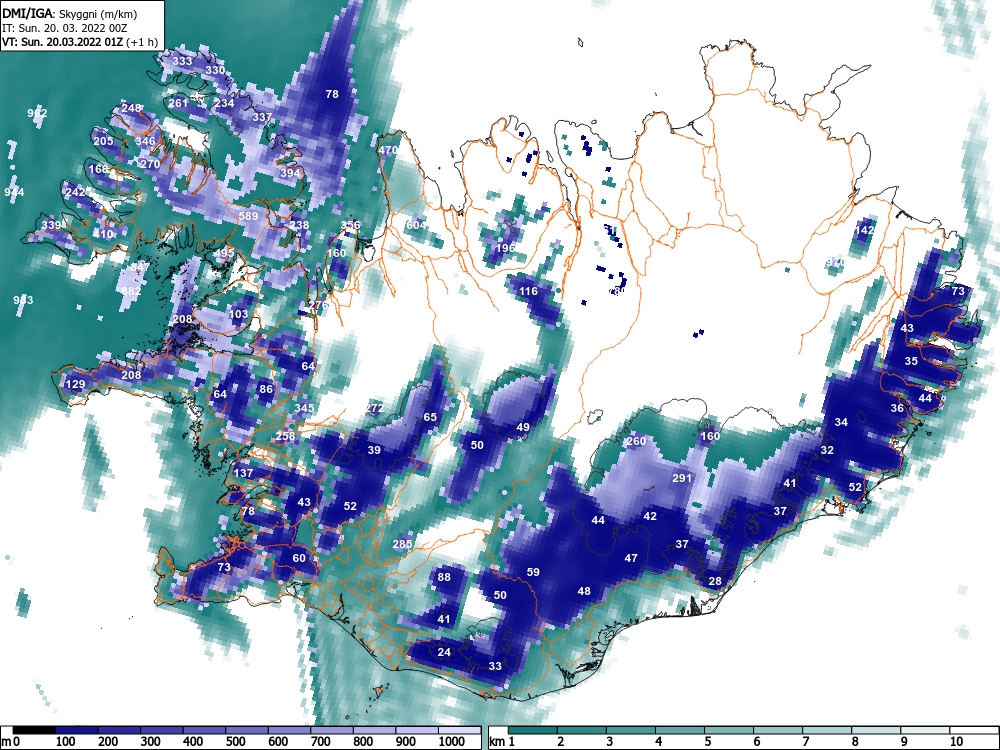
Task: Click the 'IT: Sun. 20. 03. 2022 00Z' line
Action: (64, 28)
